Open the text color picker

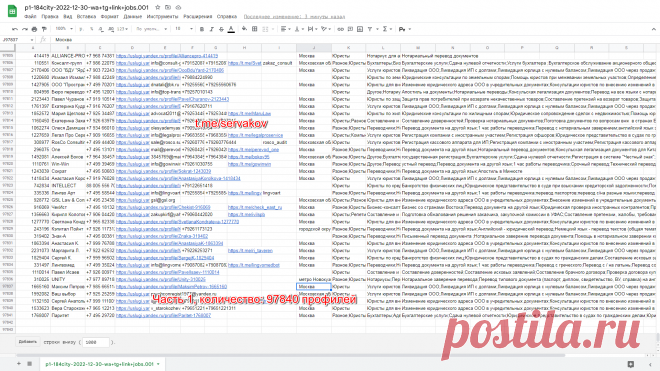coord(231,29)
